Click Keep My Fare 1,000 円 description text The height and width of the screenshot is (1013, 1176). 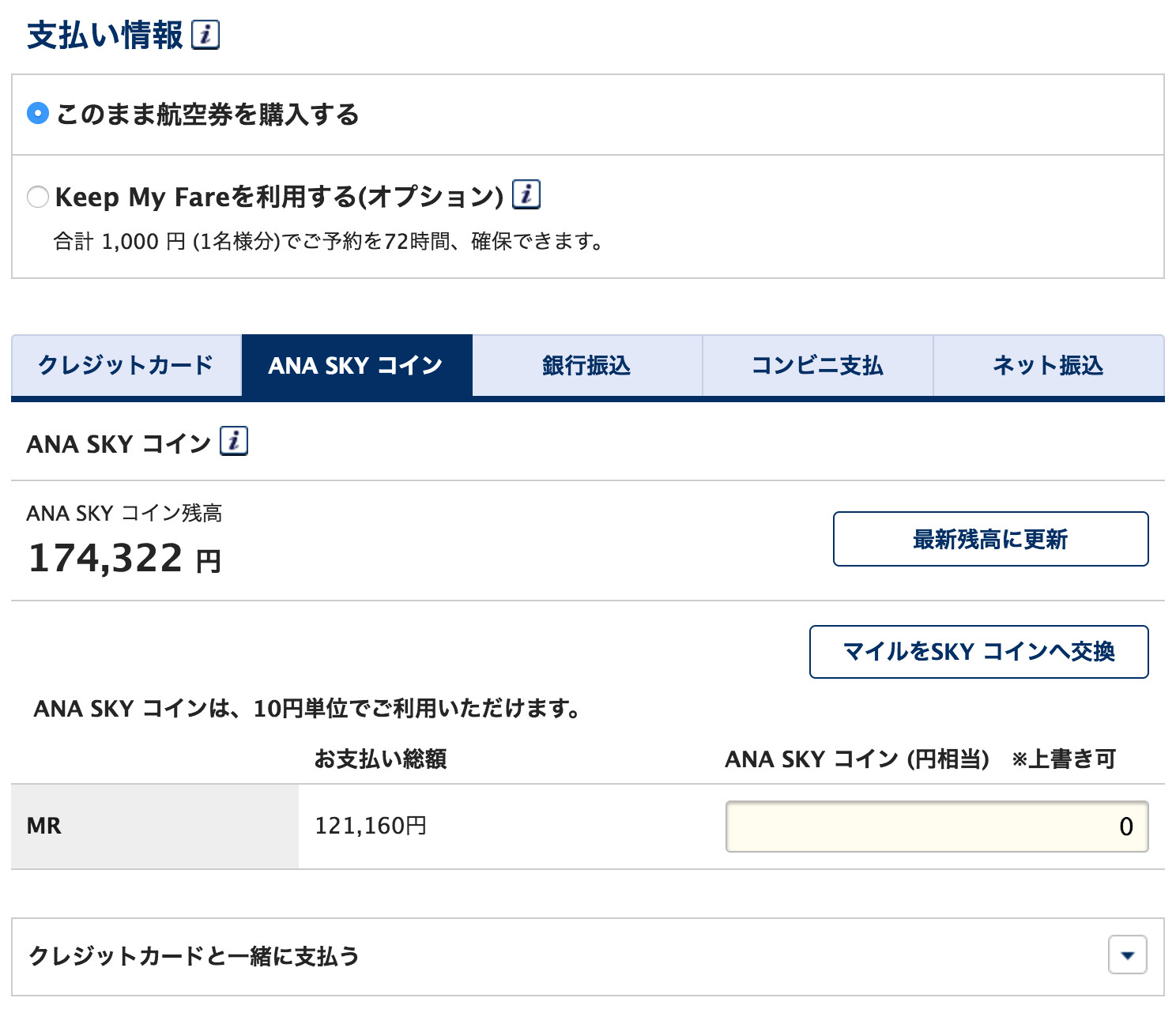tap(328, 242)
